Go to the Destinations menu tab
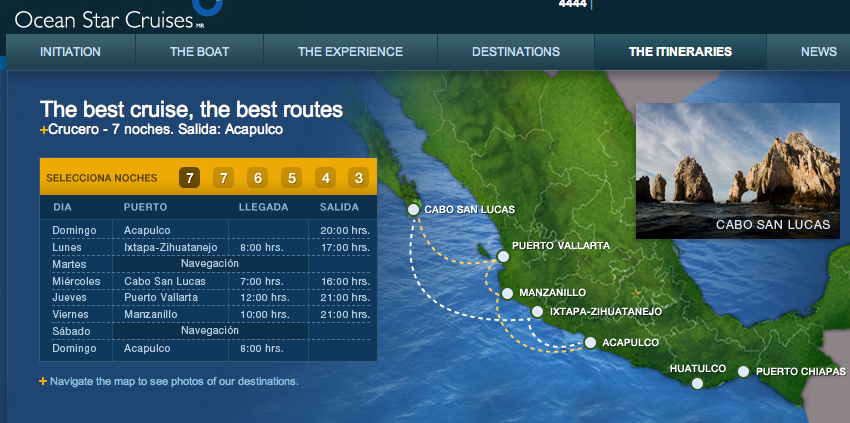The image size is (850, 423). 515,52
